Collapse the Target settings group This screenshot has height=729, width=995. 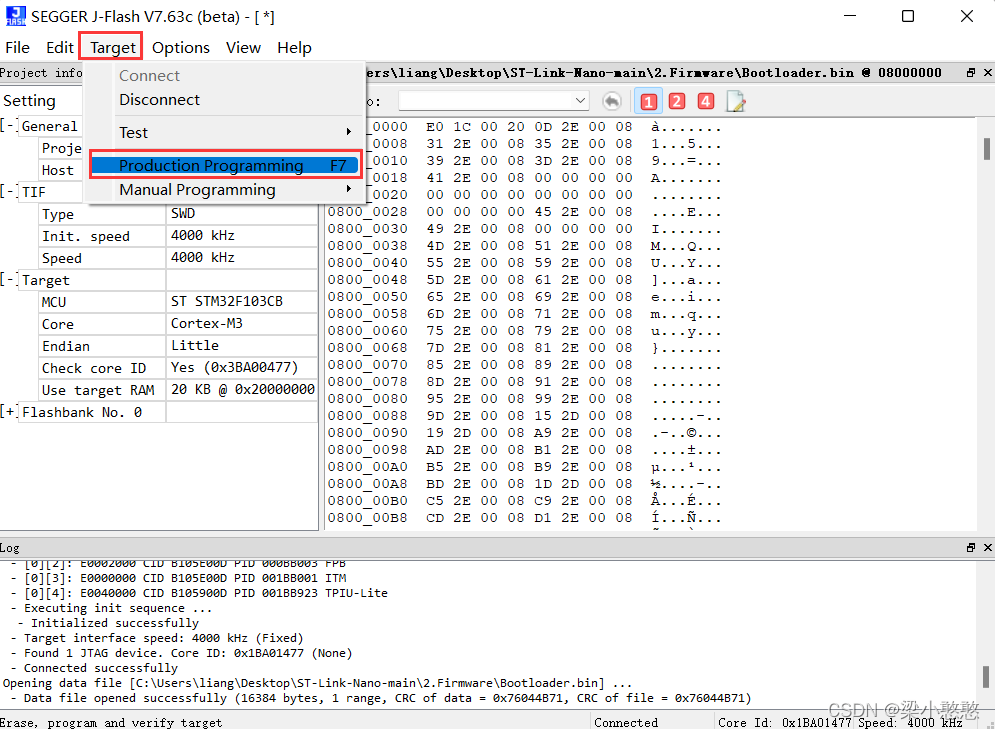8,280
